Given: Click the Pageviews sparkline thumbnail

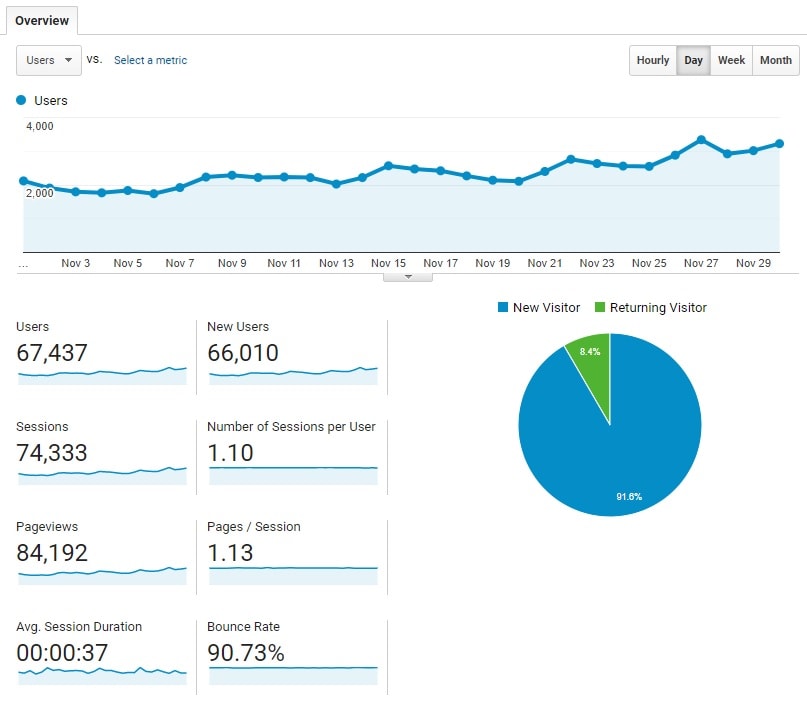Looking at the screenshot, I should click(x=102, y=575).
